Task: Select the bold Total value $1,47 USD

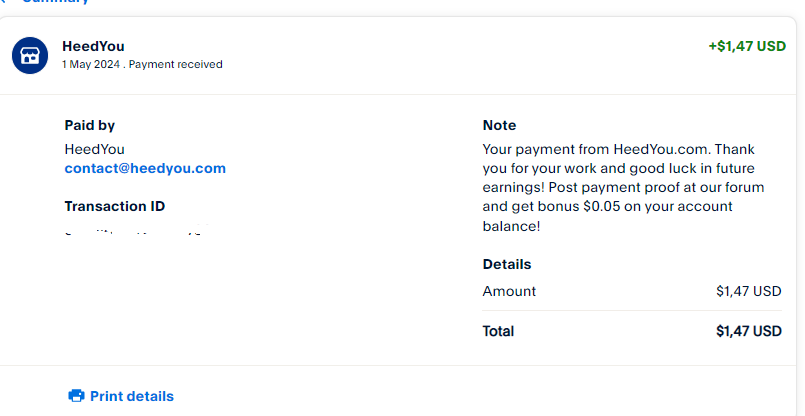Action: (749, 331)
